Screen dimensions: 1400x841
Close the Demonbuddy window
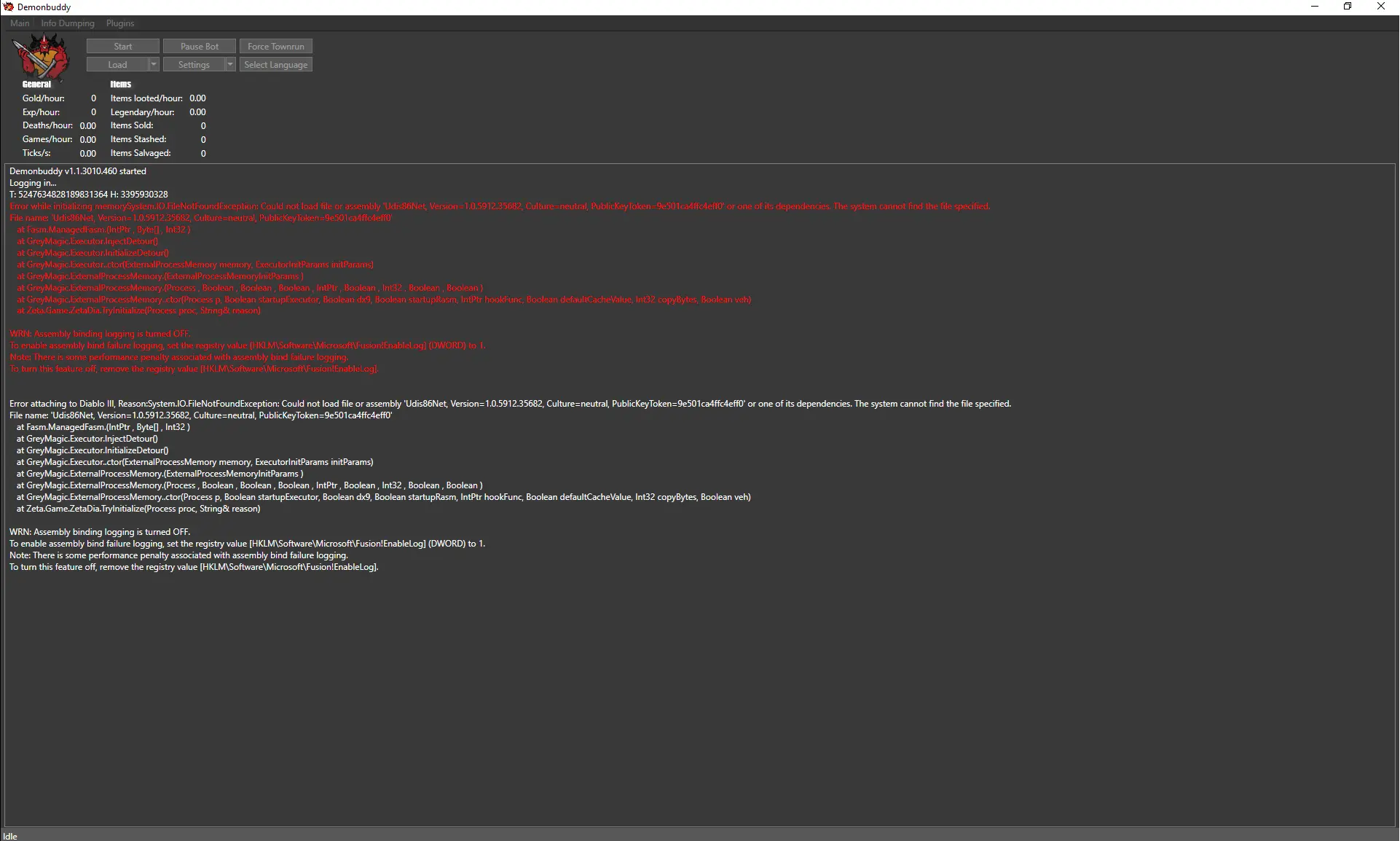point(1380,7)
